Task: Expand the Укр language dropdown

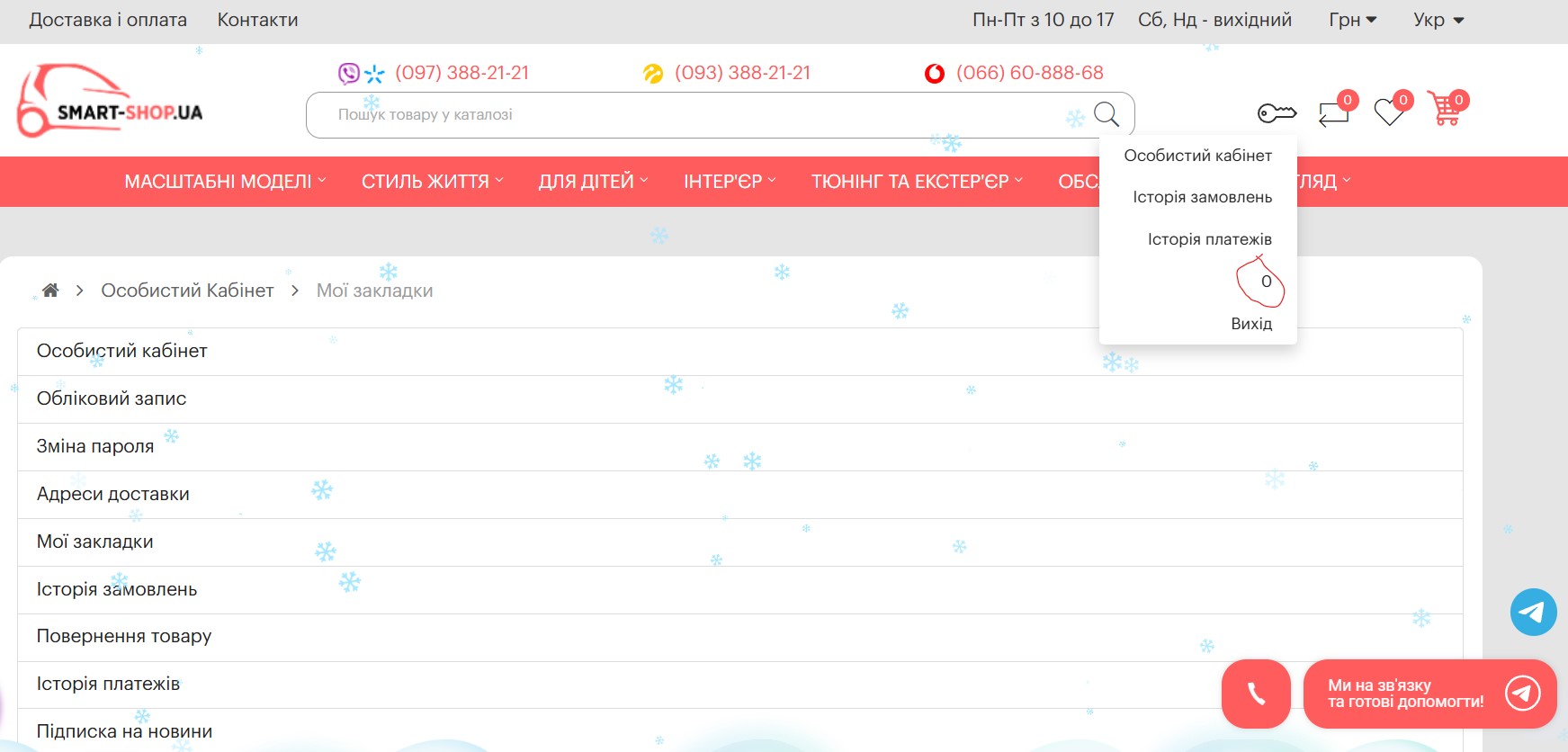Action: (1438, 20)
